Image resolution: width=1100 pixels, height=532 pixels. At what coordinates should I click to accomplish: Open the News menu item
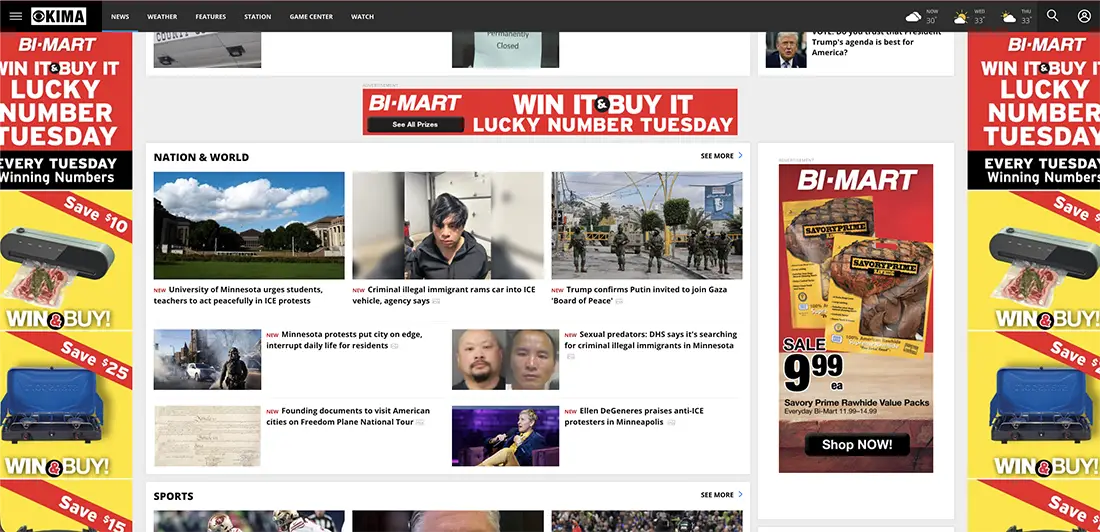pos(120,17)
